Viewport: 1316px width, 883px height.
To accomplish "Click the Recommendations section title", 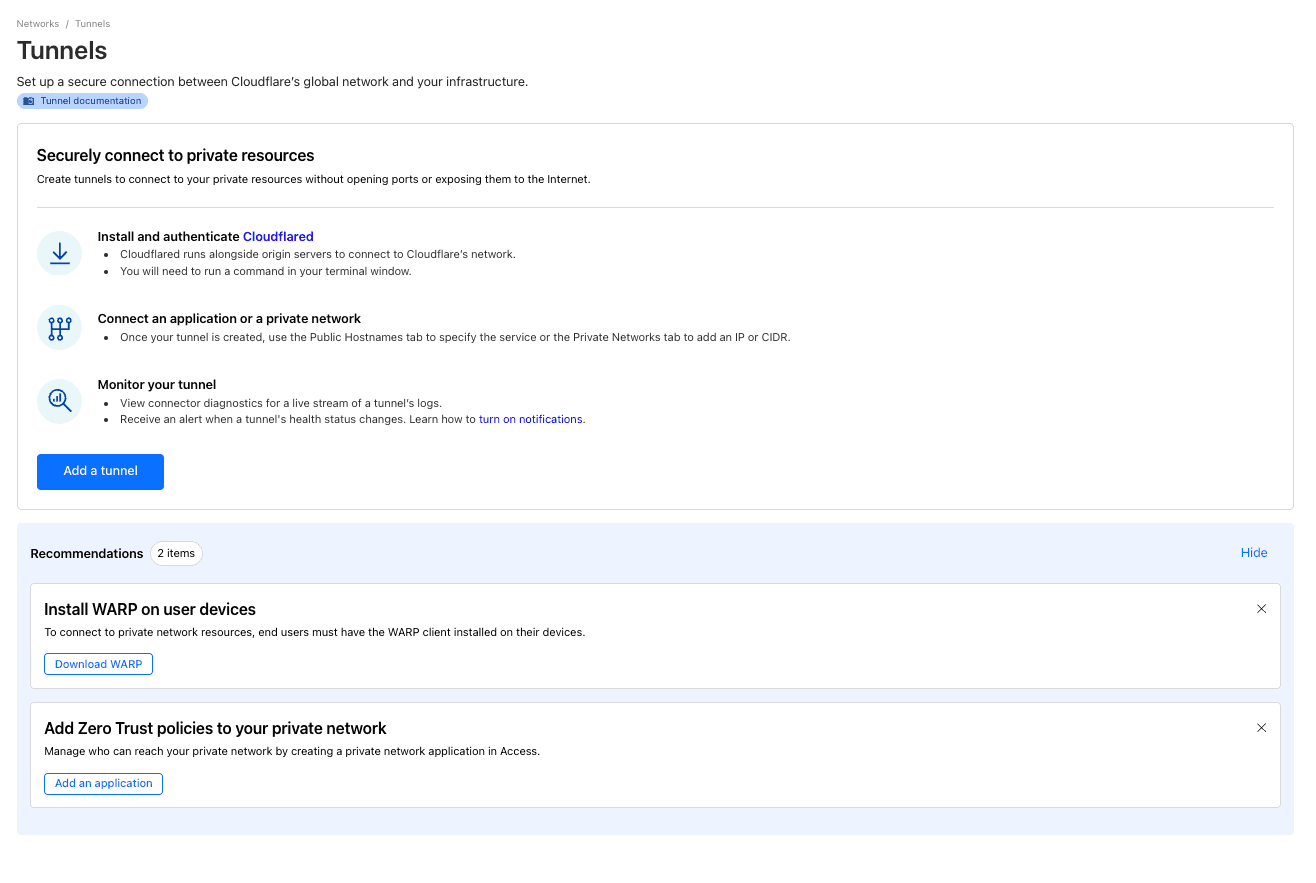I will 87,553.
